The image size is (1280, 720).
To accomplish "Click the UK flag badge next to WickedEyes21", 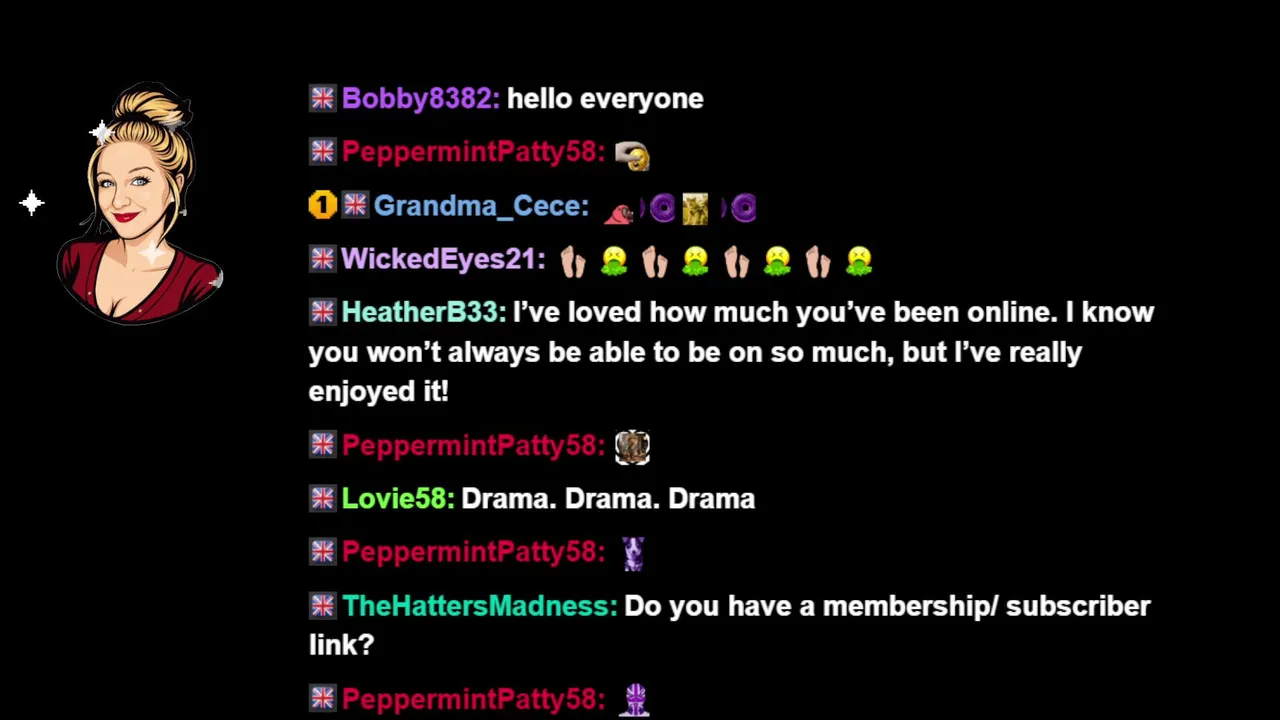I will [x=322, y=259].
